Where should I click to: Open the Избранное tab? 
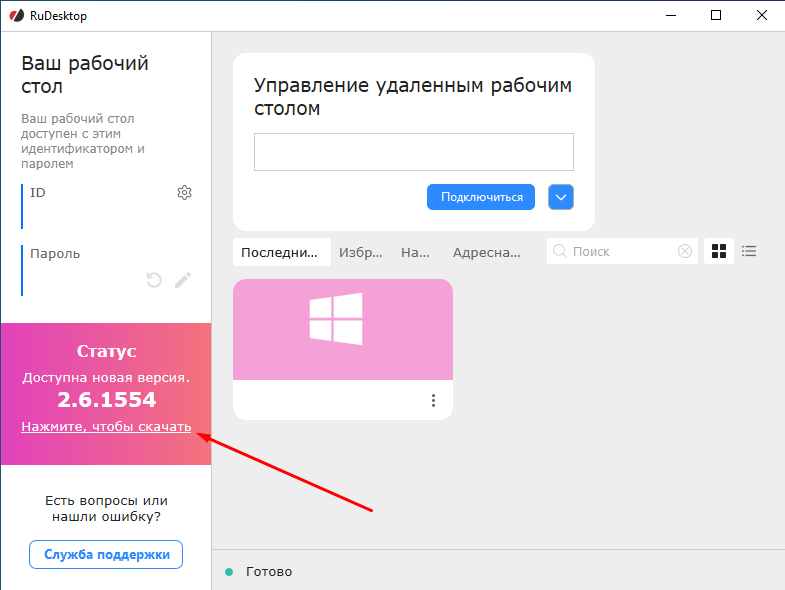(x=361, y=253)
